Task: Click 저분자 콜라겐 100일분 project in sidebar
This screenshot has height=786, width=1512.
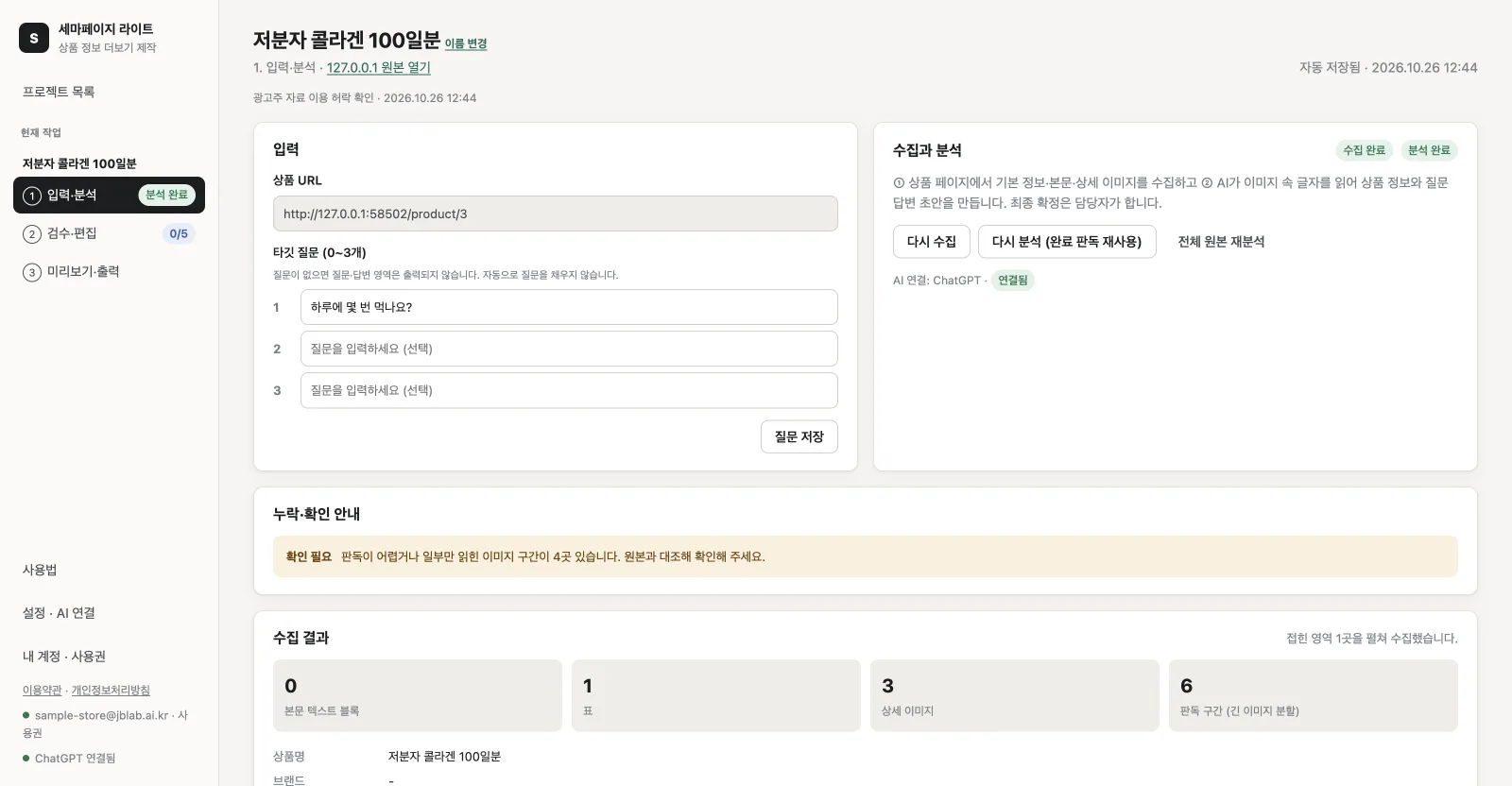Action: tap(79, 163)
